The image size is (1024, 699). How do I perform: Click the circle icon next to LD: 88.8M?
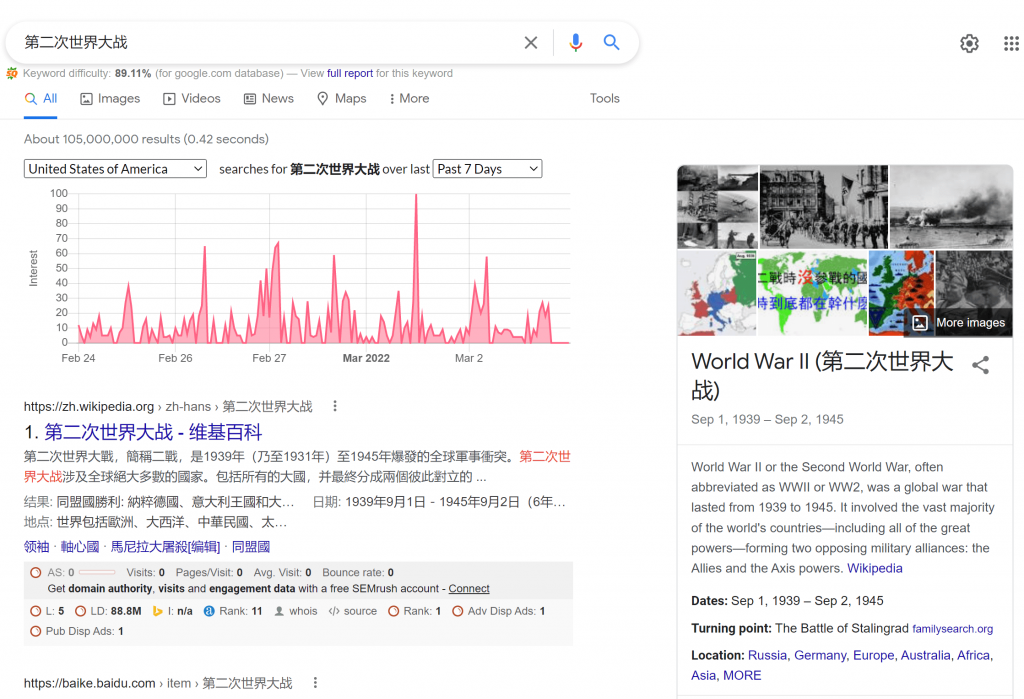[x=80, y=611]
